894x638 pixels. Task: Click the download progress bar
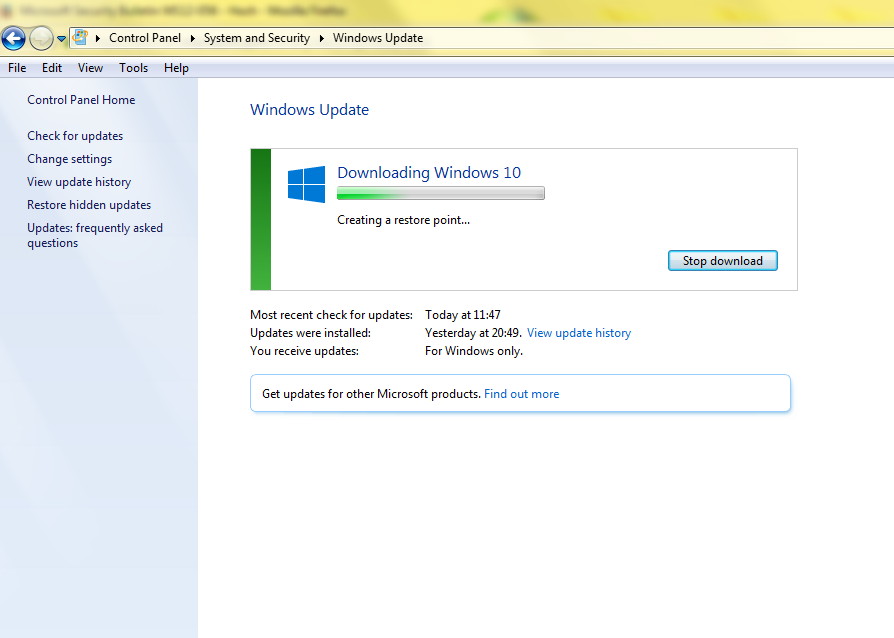[441, 193]
